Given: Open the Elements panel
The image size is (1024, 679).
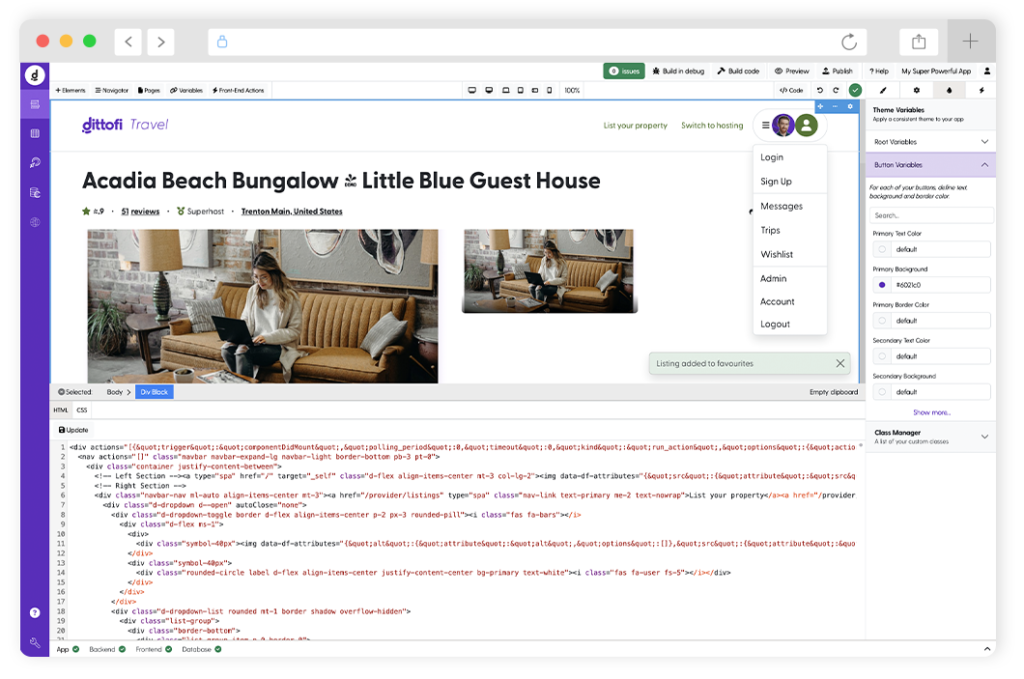Looking at the screenshot, I should coord(71,90).
